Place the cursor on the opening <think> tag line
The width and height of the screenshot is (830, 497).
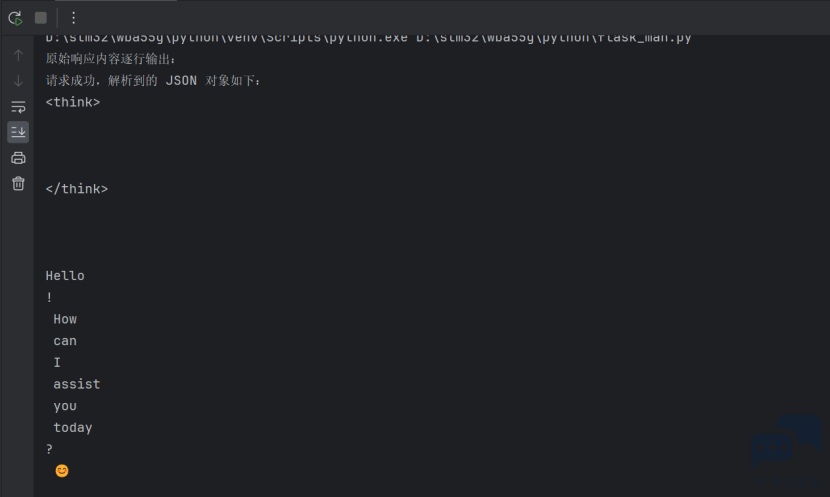pos(73,102)
